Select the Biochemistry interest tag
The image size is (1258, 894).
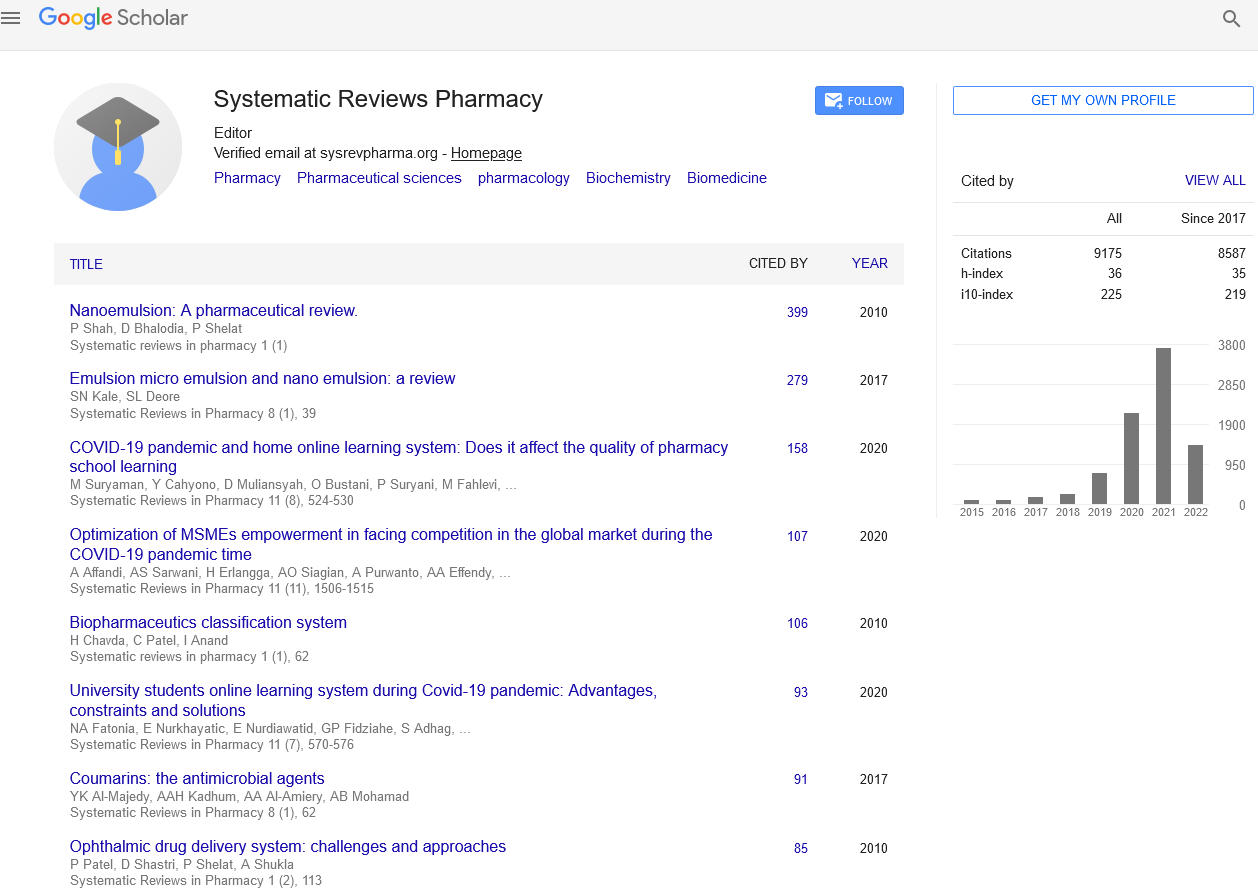628,178
